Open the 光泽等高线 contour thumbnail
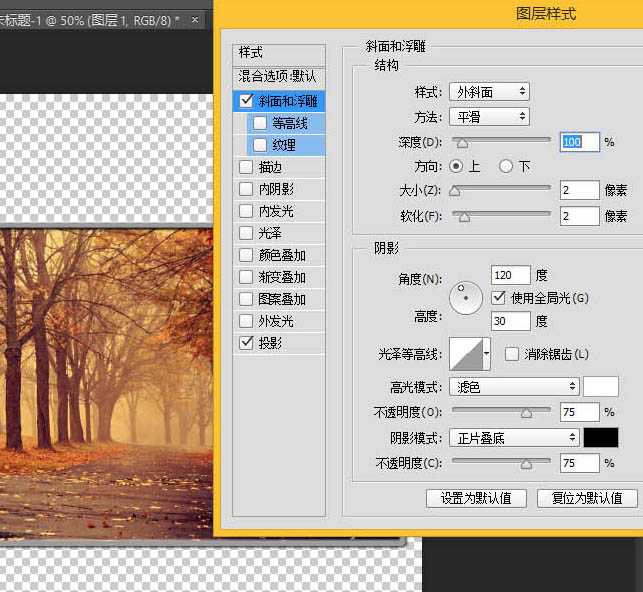The width and height of the screenshot is (643, 592). pos(466,354)
